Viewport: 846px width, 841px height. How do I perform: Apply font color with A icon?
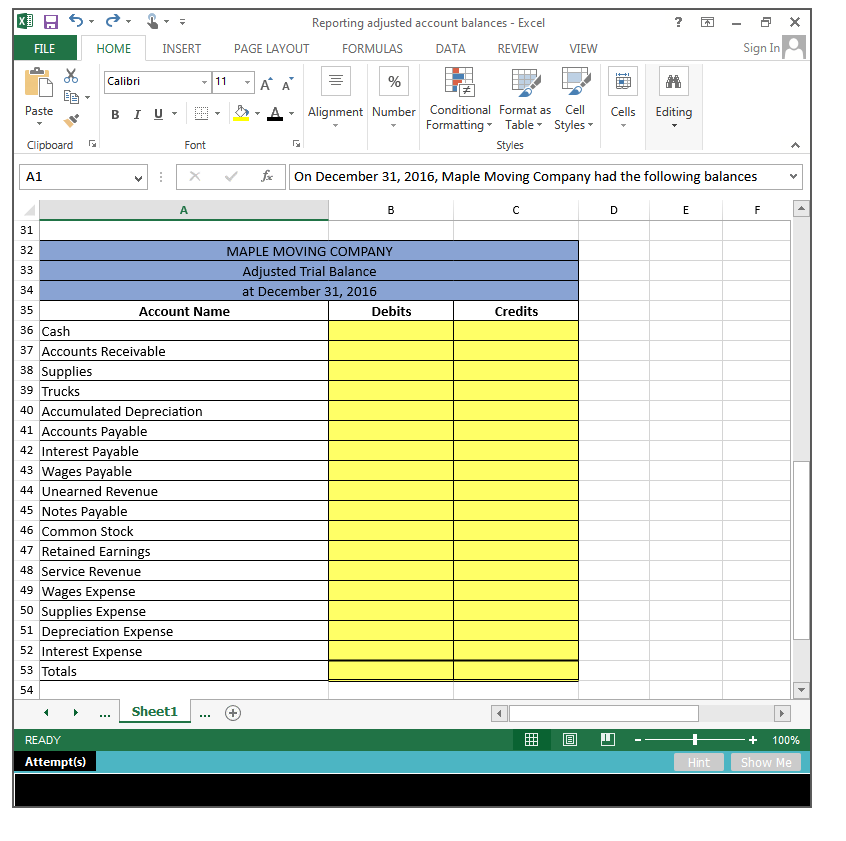tap(275, 114)
